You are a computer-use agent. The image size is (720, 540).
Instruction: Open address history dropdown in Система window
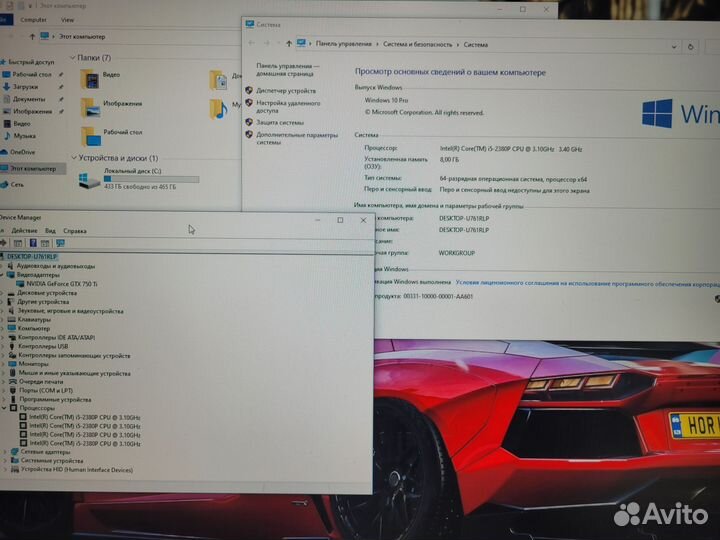click(x=674, y=46)
